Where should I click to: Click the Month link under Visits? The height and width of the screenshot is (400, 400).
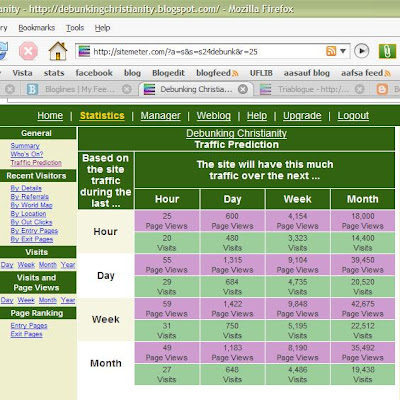48,265
